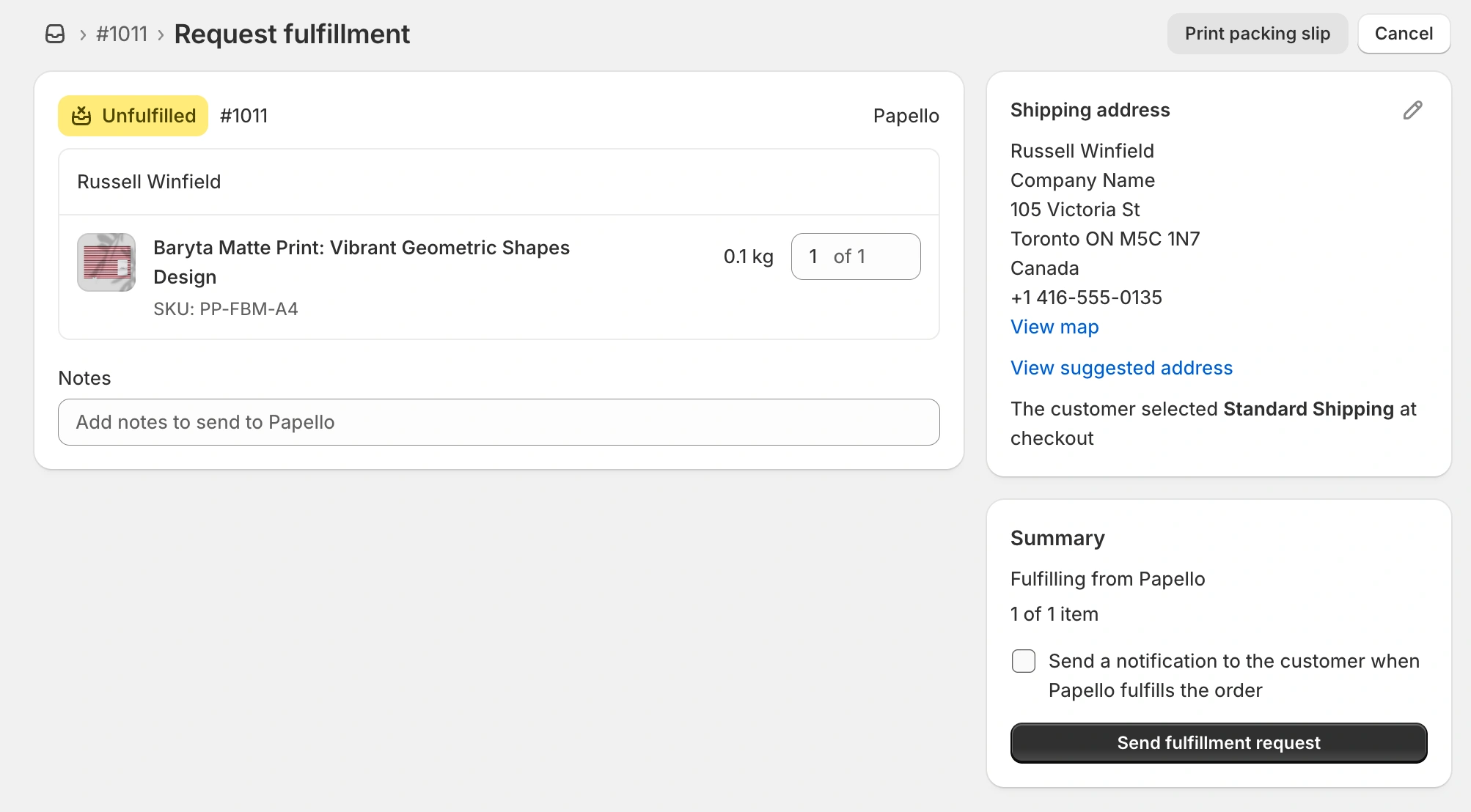The width and height of the screenshot is (1471, 812).
Task: Click the Papello fulfillment location label
Action: [x=906, y=115]
